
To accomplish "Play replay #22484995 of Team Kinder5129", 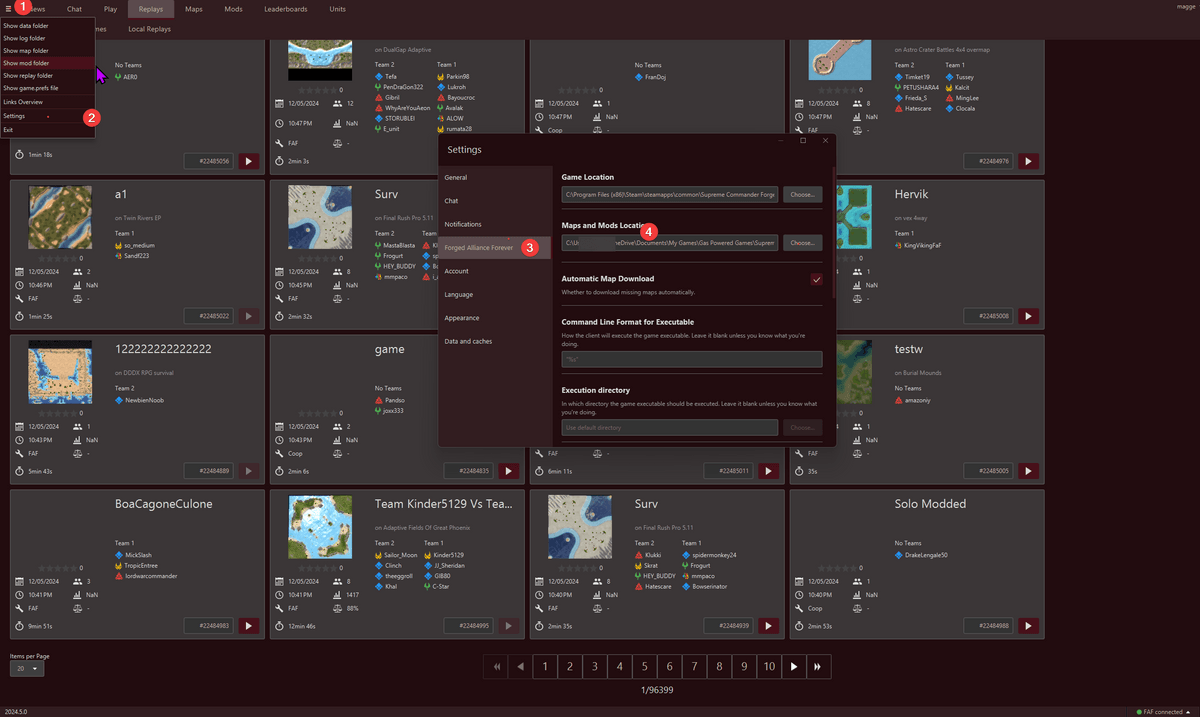I will click(x=508, y=626).
